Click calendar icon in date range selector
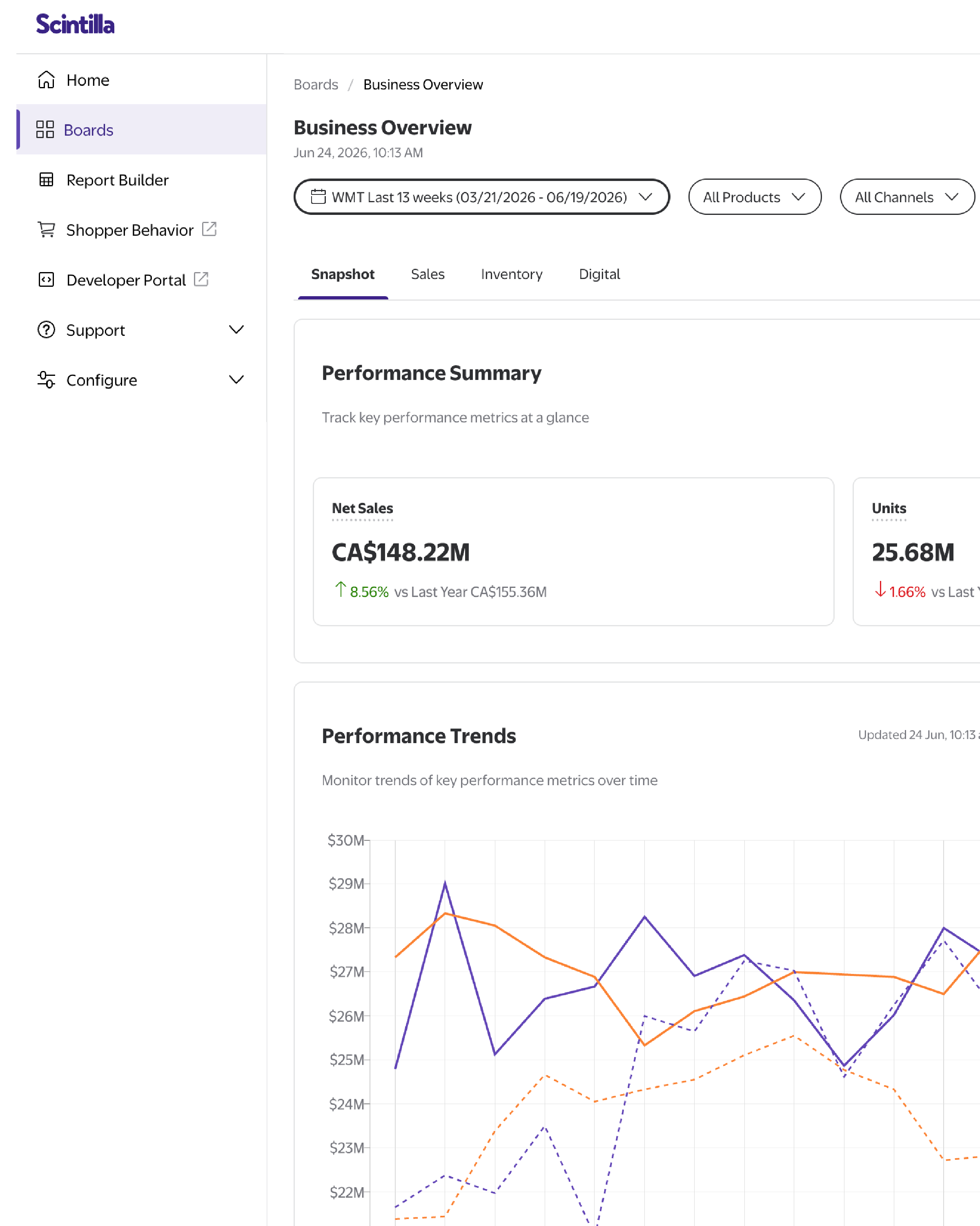Image resolution: width=980 pixels, height=1226 pixels. click(x=318, y=197)
